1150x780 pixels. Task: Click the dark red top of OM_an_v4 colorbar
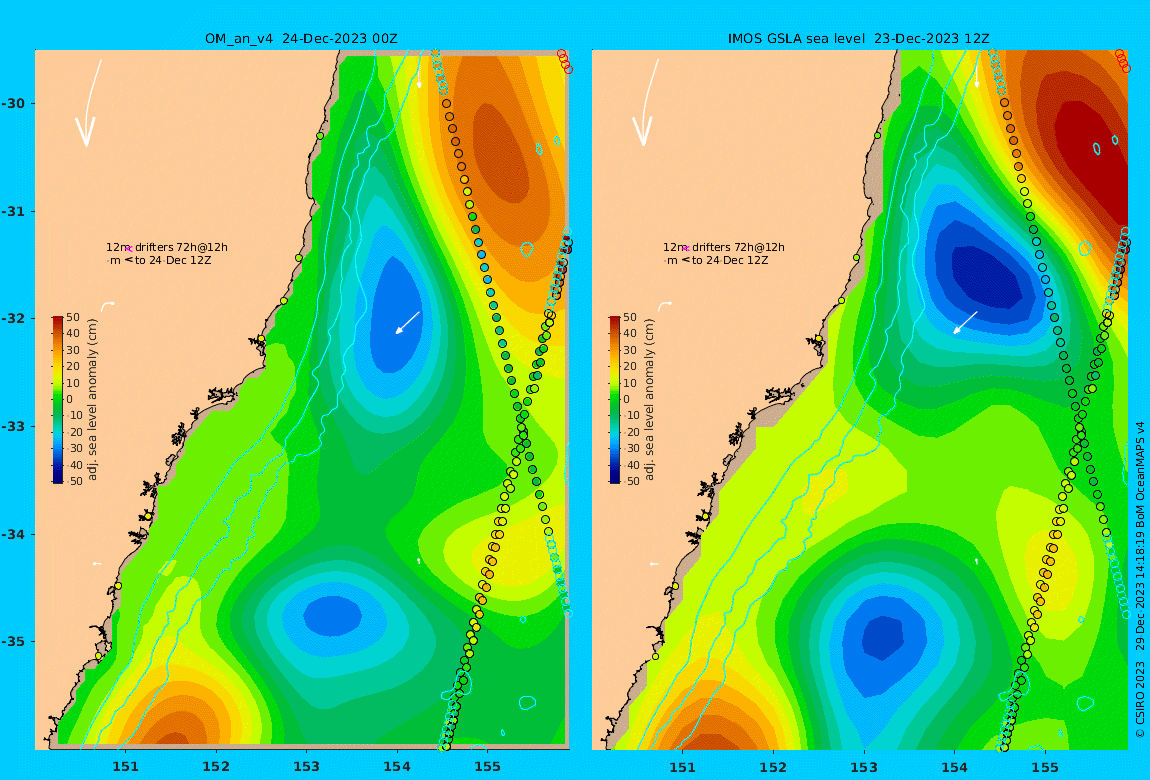pos(57,320)
